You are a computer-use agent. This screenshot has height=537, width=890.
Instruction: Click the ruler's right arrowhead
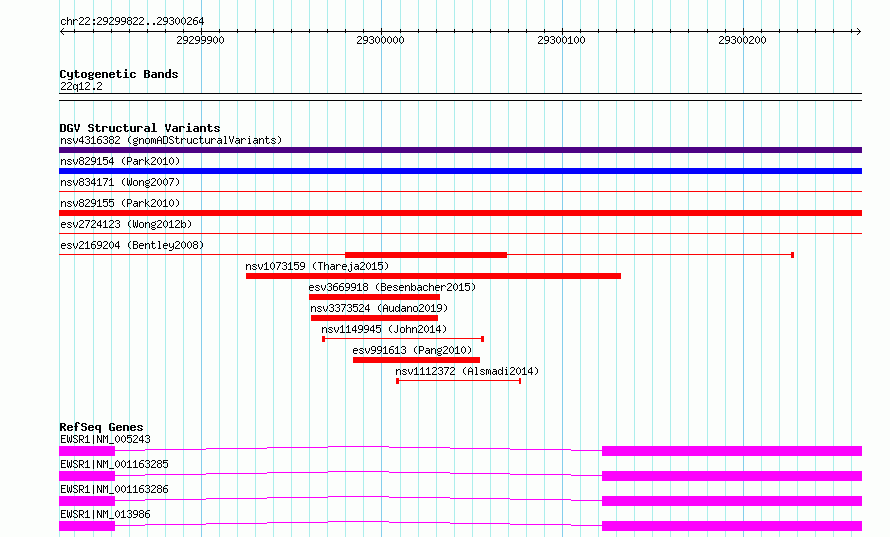[x=858, y=31]
